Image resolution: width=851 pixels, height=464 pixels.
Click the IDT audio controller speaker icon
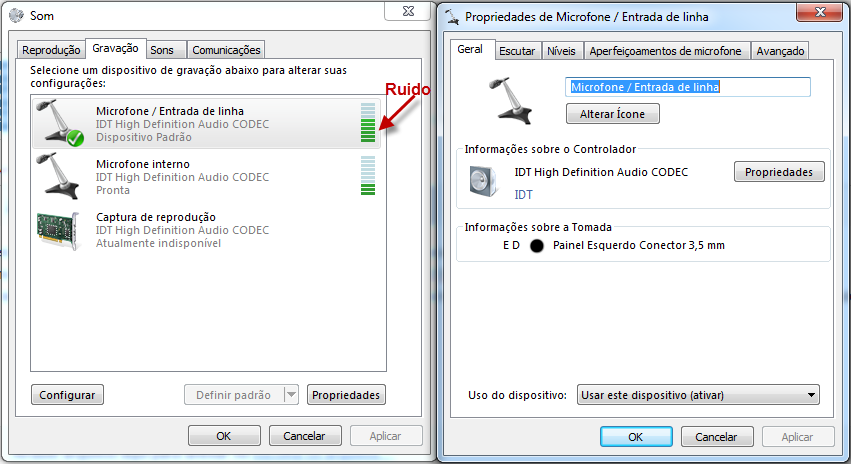(x=484, y=181)
